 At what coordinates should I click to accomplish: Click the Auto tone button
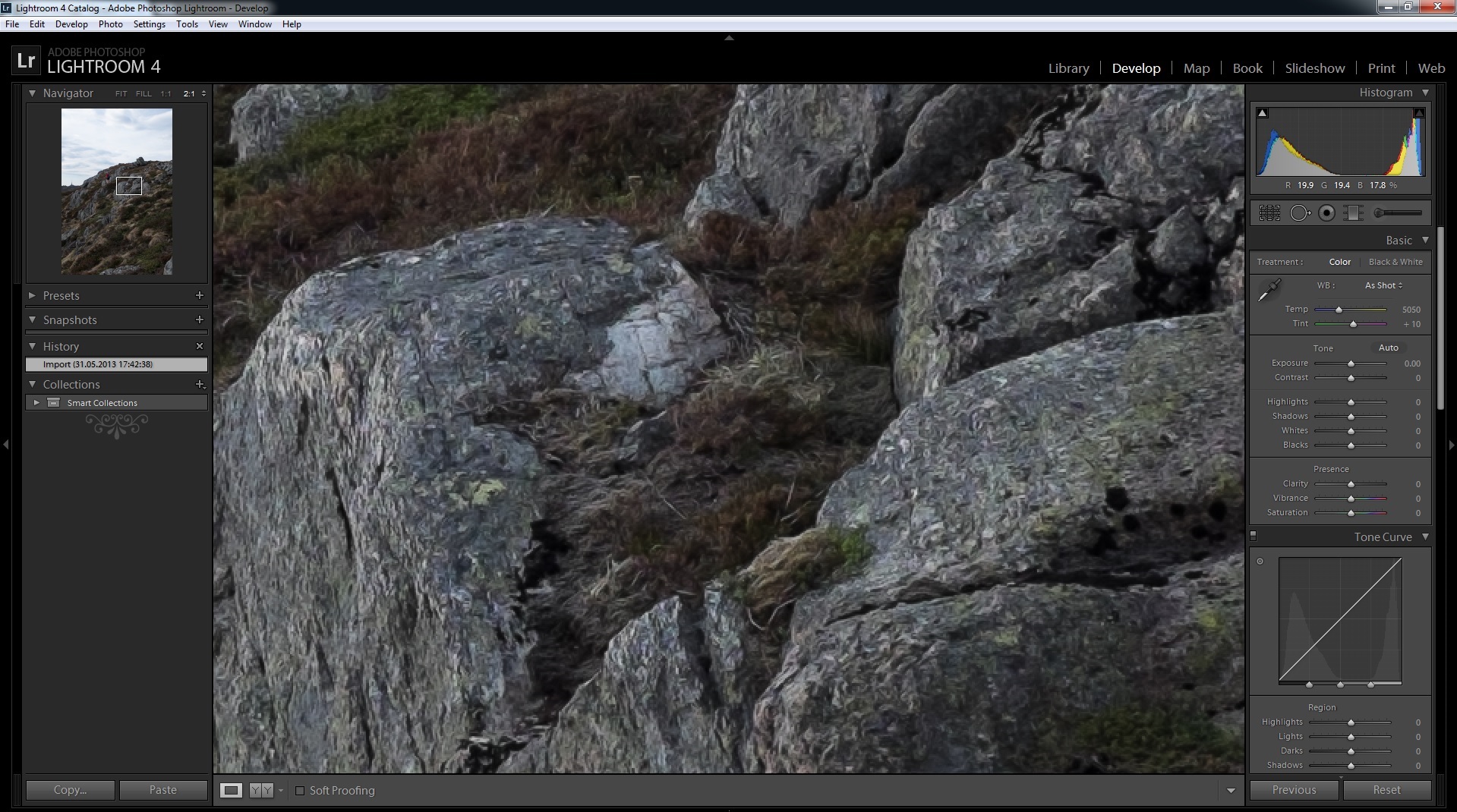(x=1389, y=348)
